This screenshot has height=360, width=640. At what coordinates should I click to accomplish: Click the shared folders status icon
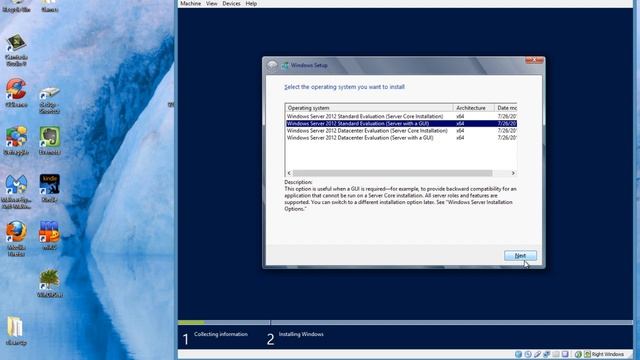pos(556,354)
